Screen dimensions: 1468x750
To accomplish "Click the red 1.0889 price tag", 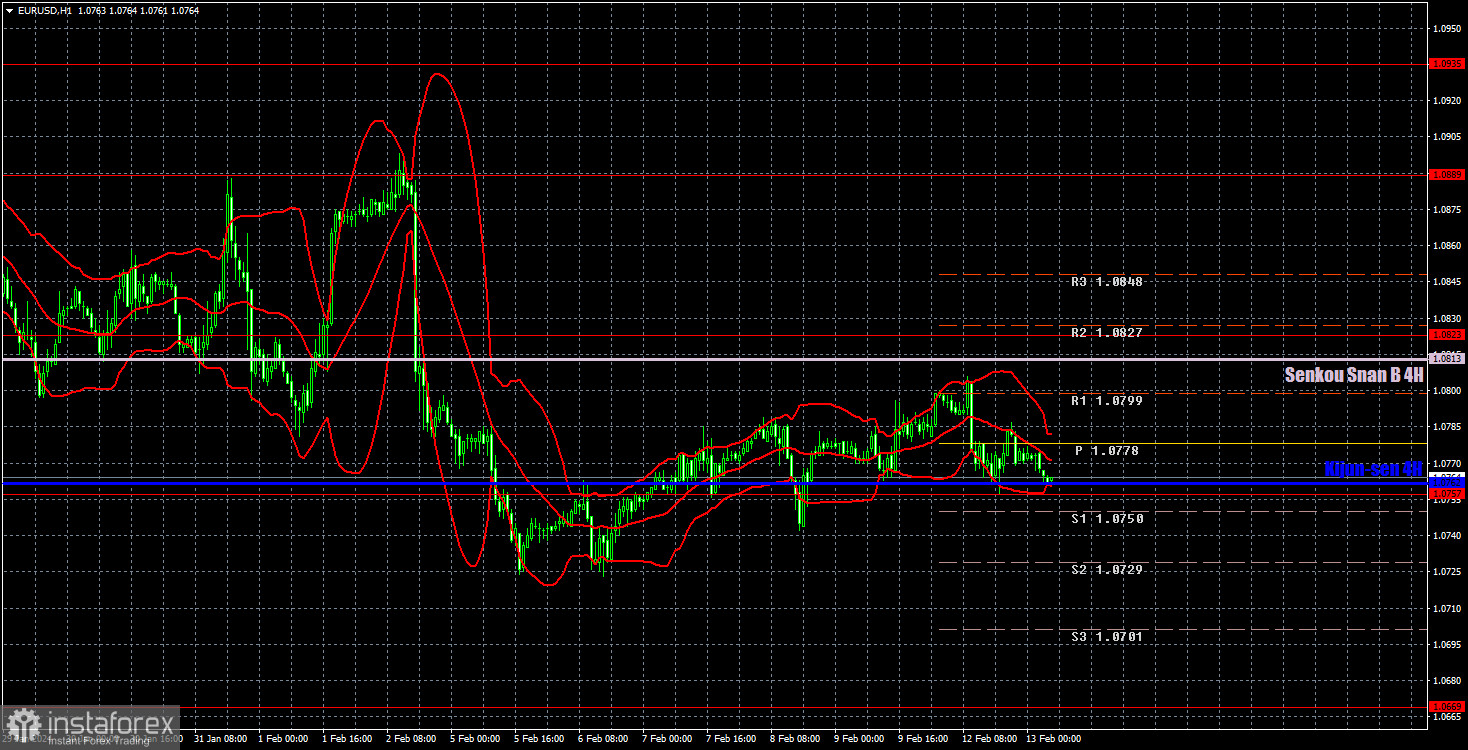I will point(1447,174).
